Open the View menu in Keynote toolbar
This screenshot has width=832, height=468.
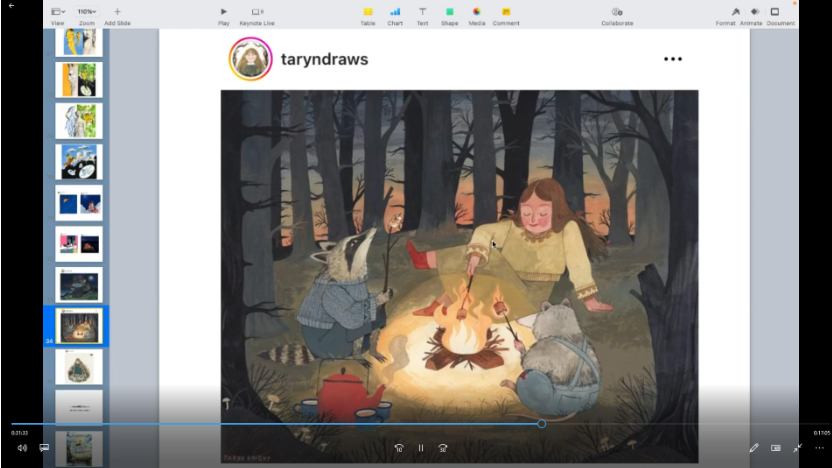tap(57, 16)
